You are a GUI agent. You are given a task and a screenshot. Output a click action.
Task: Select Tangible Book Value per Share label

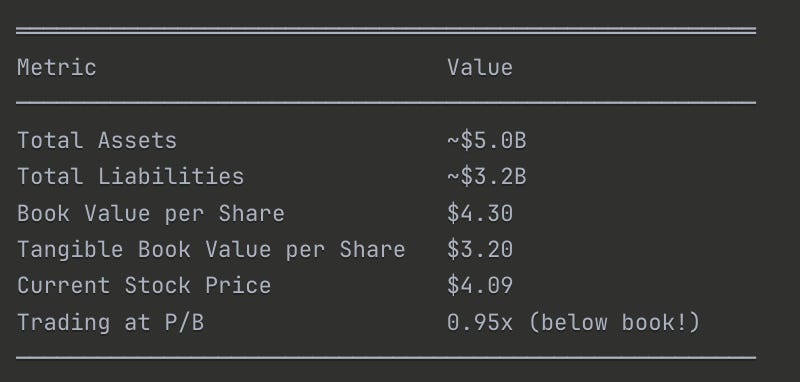click(211, 250)
